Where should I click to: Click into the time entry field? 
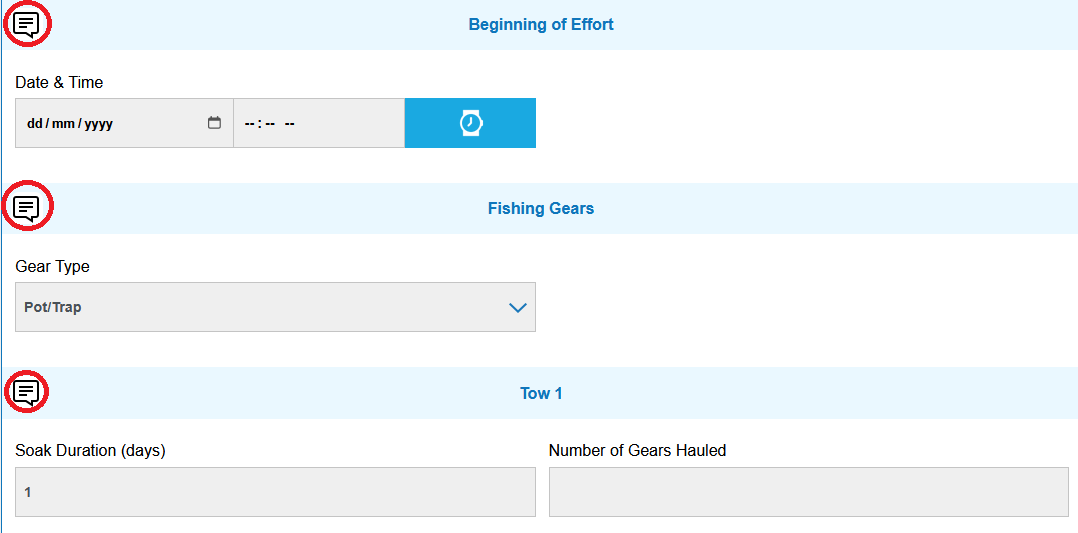click(318, 123)
